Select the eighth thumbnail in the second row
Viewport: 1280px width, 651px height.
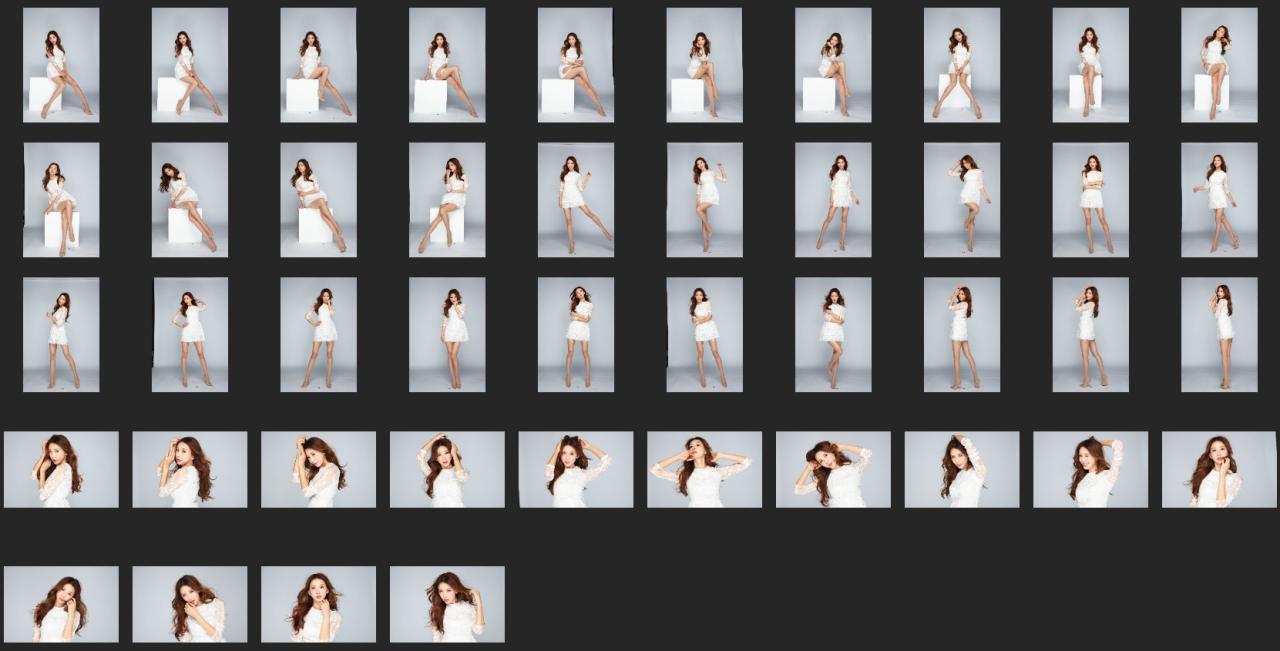(962, 200)
